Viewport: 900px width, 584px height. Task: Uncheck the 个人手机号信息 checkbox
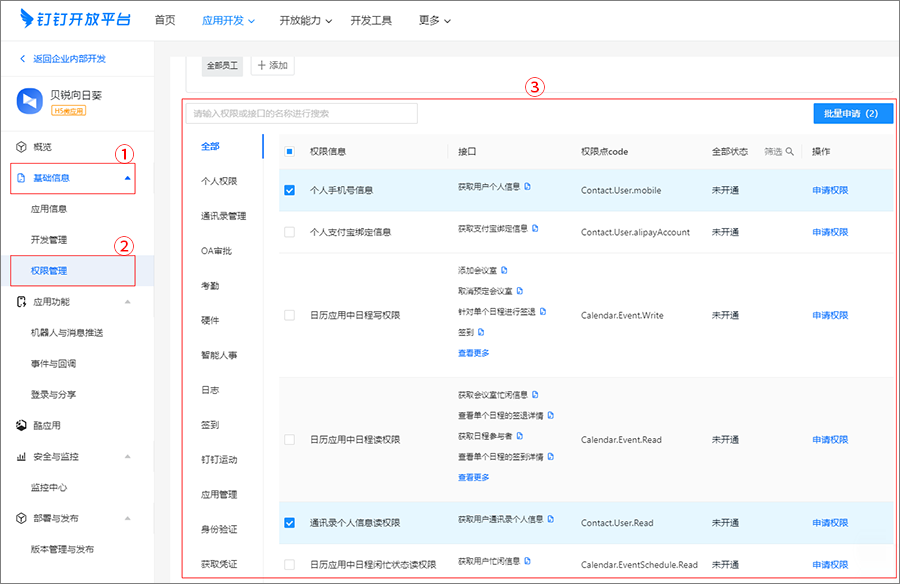(290, 190)
